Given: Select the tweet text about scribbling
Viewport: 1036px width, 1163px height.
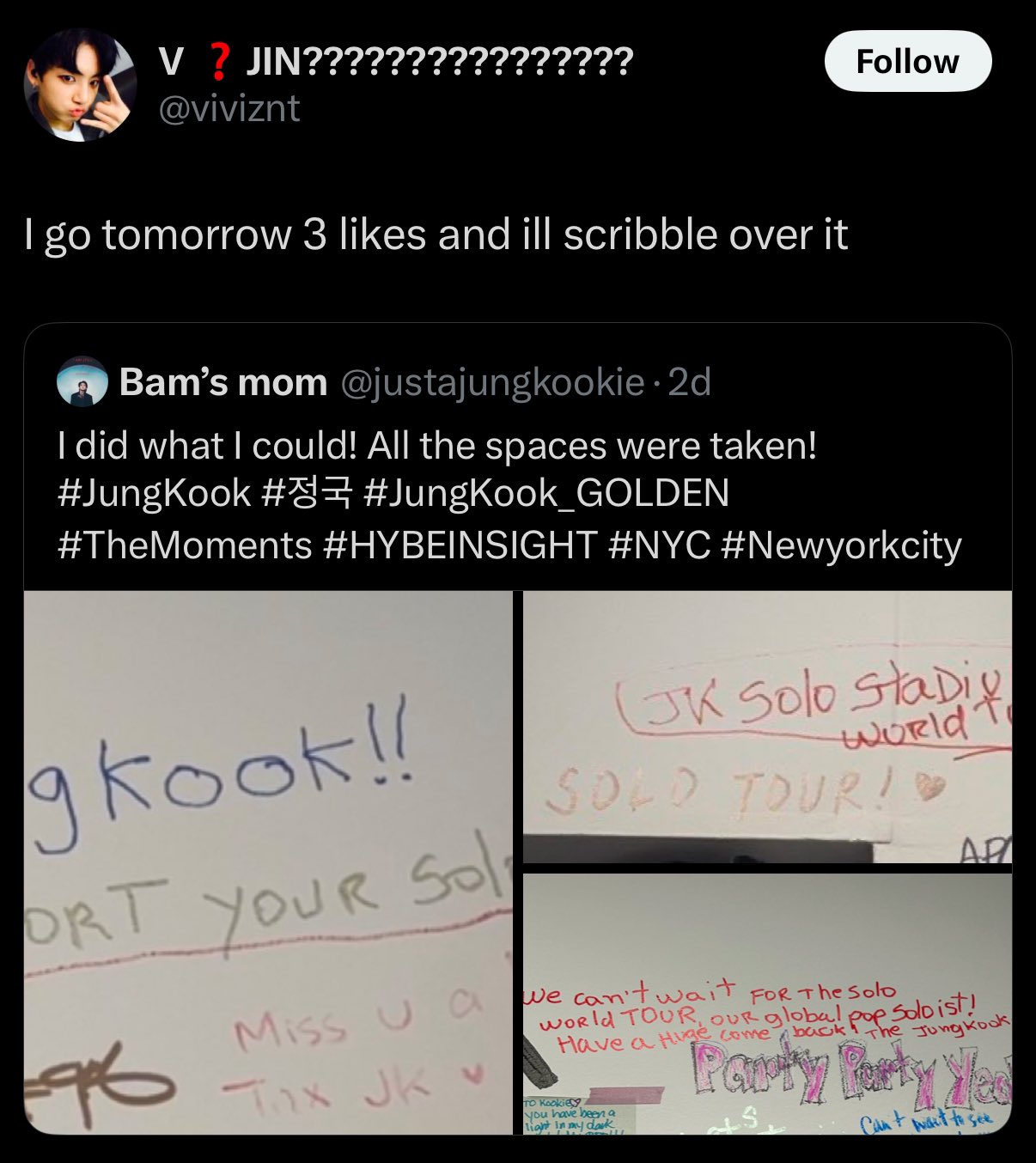Looking at the screenshot, I should click(436, 234).
